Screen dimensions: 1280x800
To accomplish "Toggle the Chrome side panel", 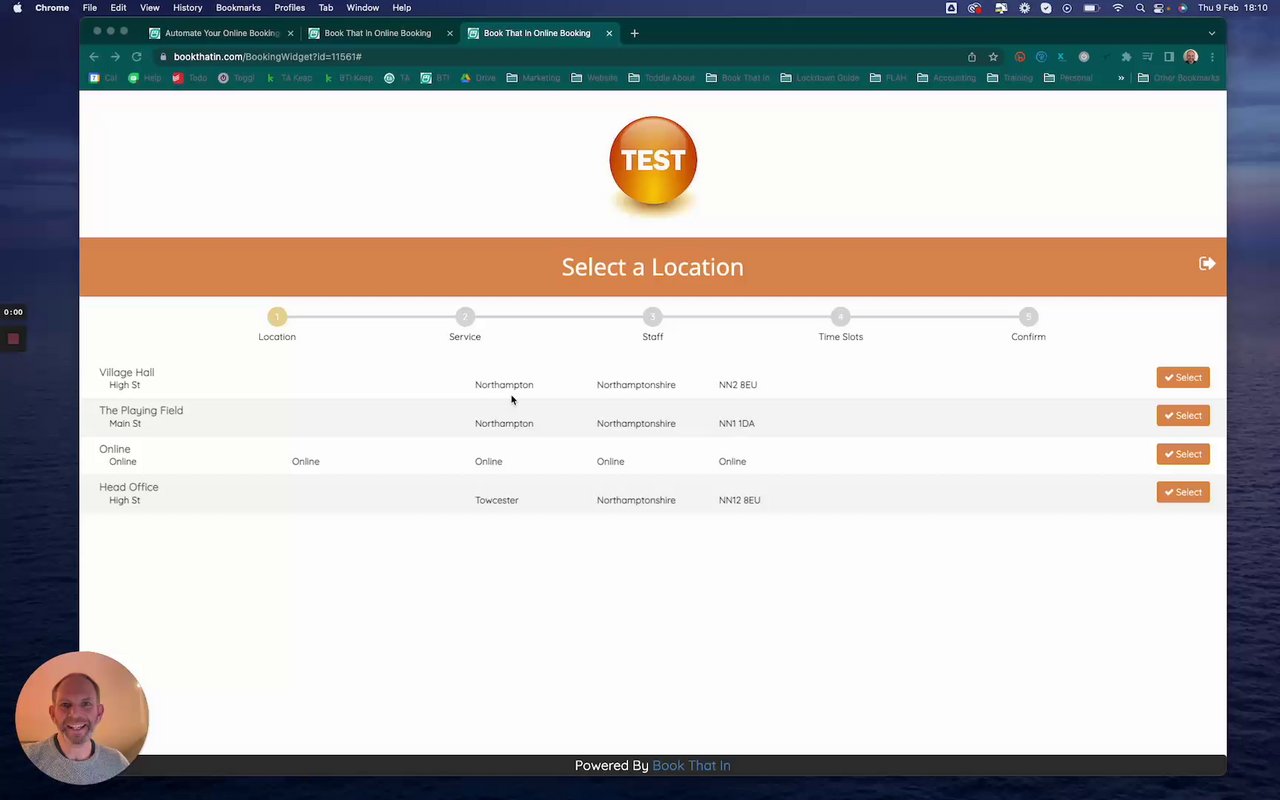I will click(1169, 57).
